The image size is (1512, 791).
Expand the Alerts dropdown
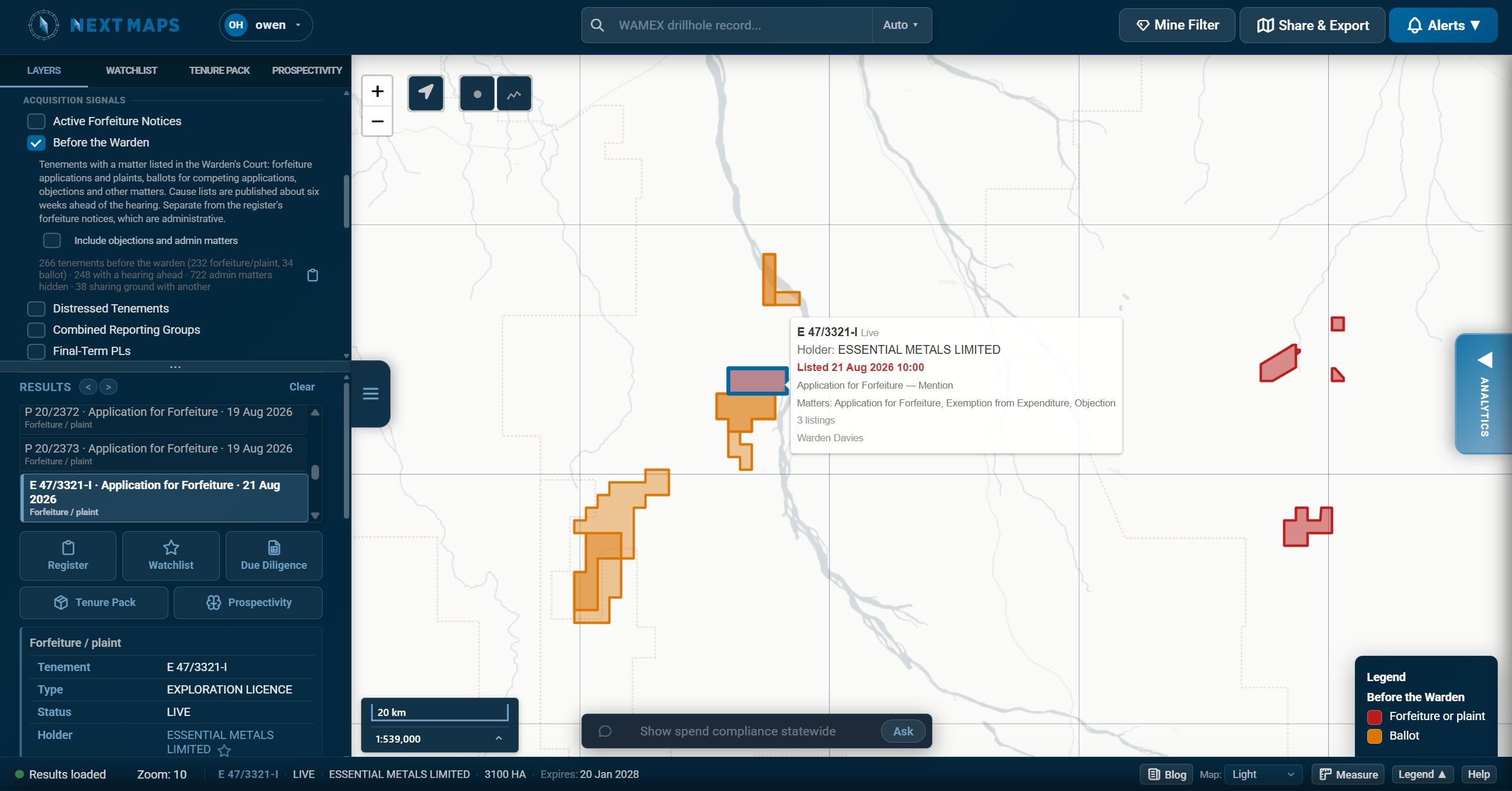tap(1443, 25)
